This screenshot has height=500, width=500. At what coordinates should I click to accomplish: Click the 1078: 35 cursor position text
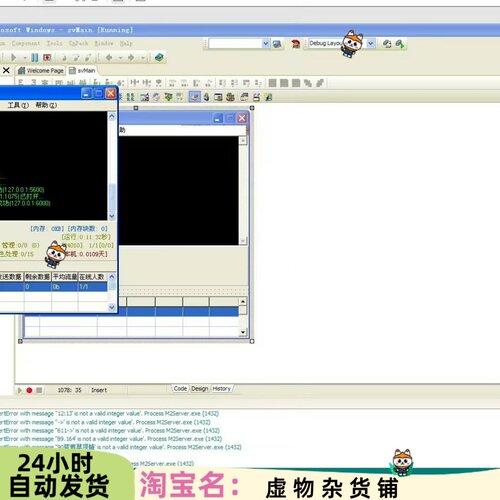click(69, 390)
